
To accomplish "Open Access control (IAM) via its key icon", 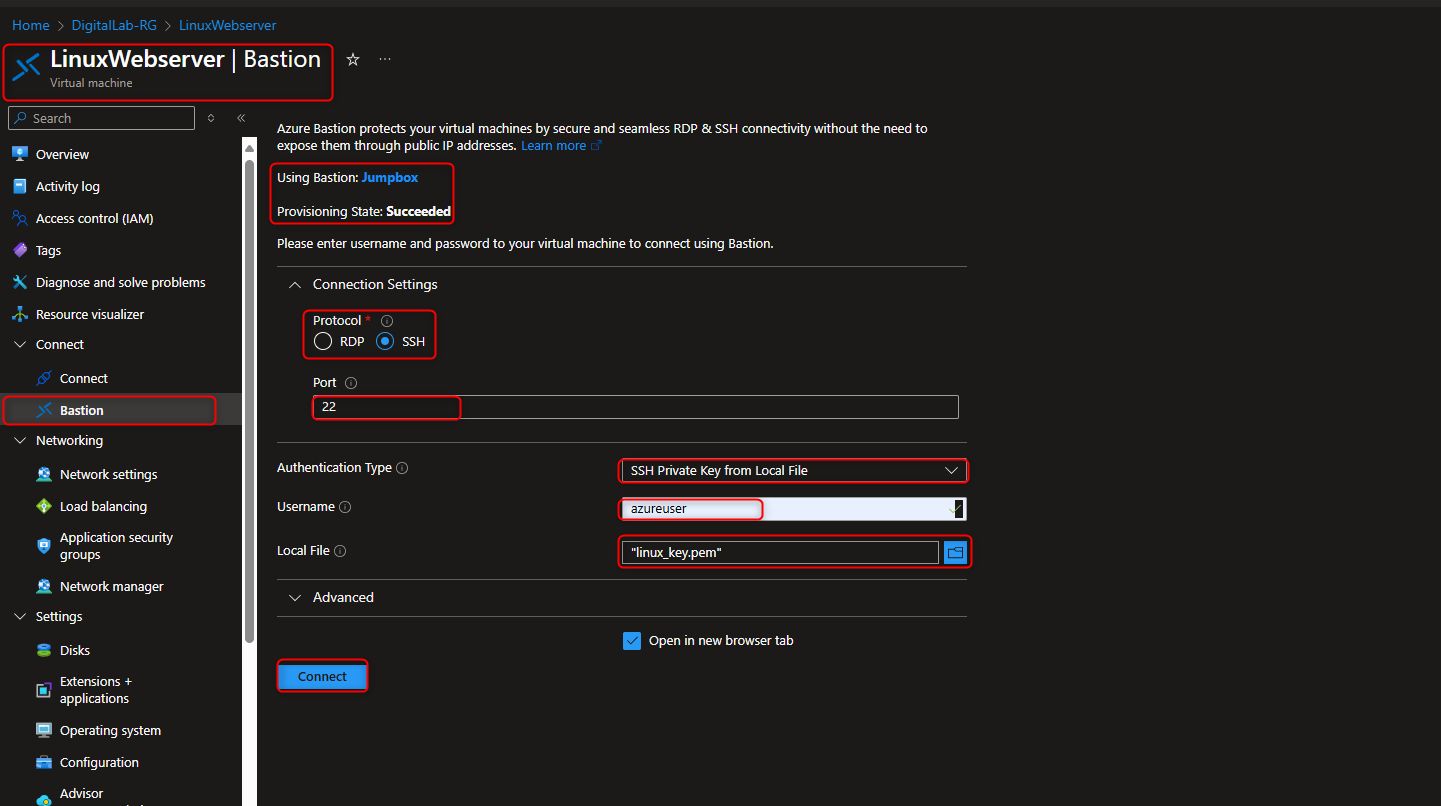I will click(x=22, y=218).
